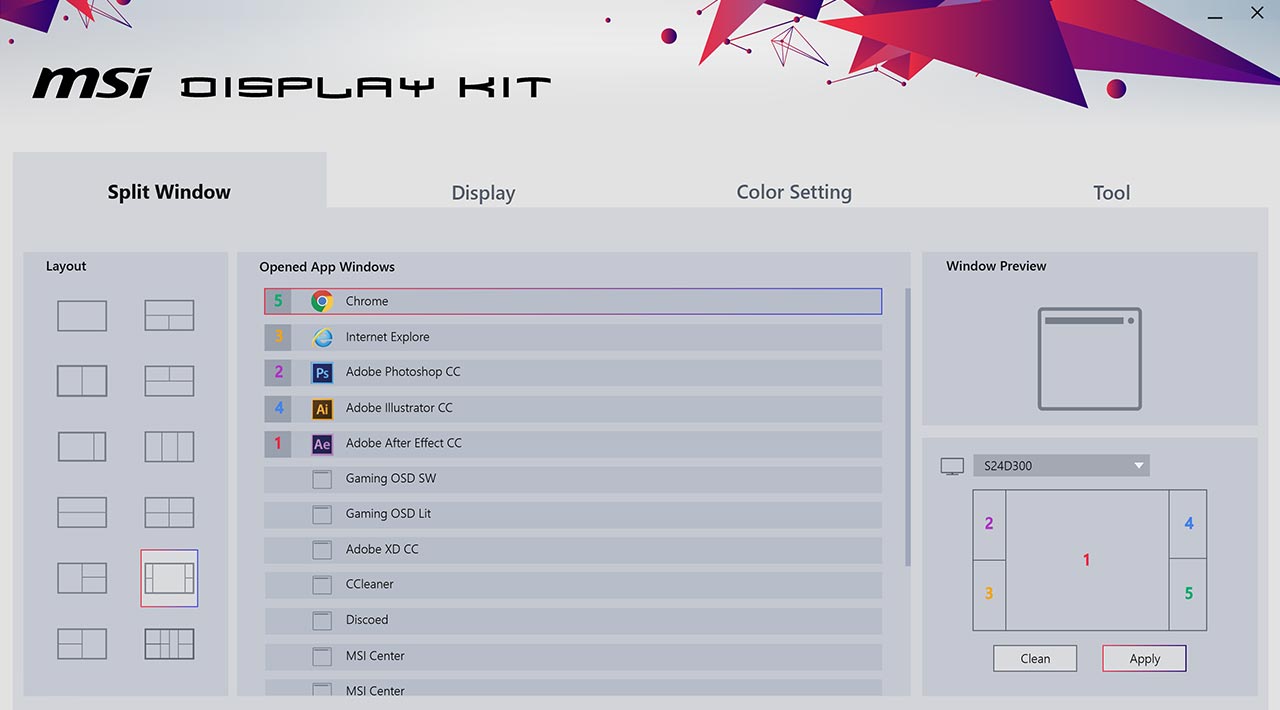
Task: Open the Color Setting tab
Action: [x=794, y=192]
